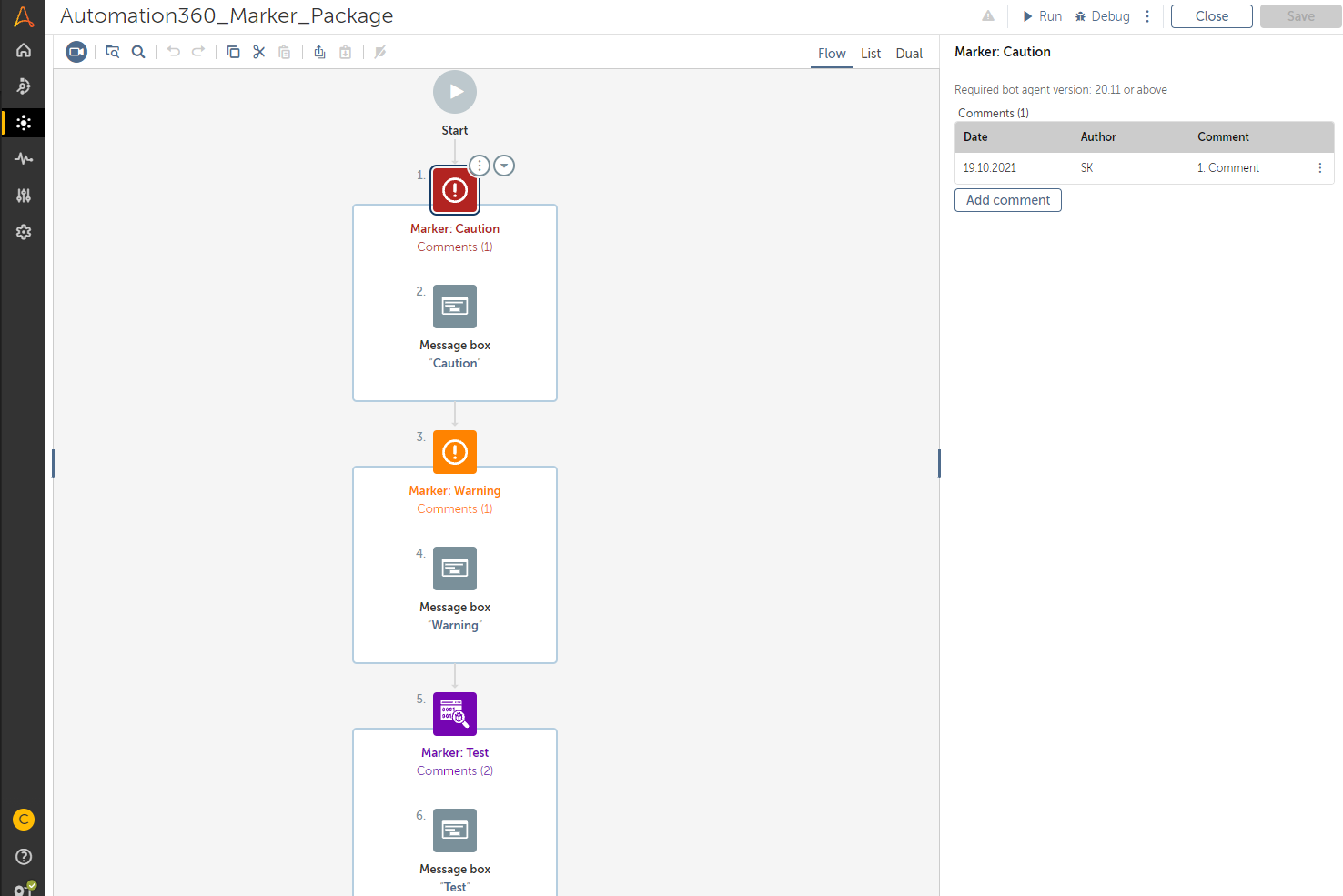Click the Add comment button
Viewport: 1343px width, 896px height.
[x=1007, y=200]
